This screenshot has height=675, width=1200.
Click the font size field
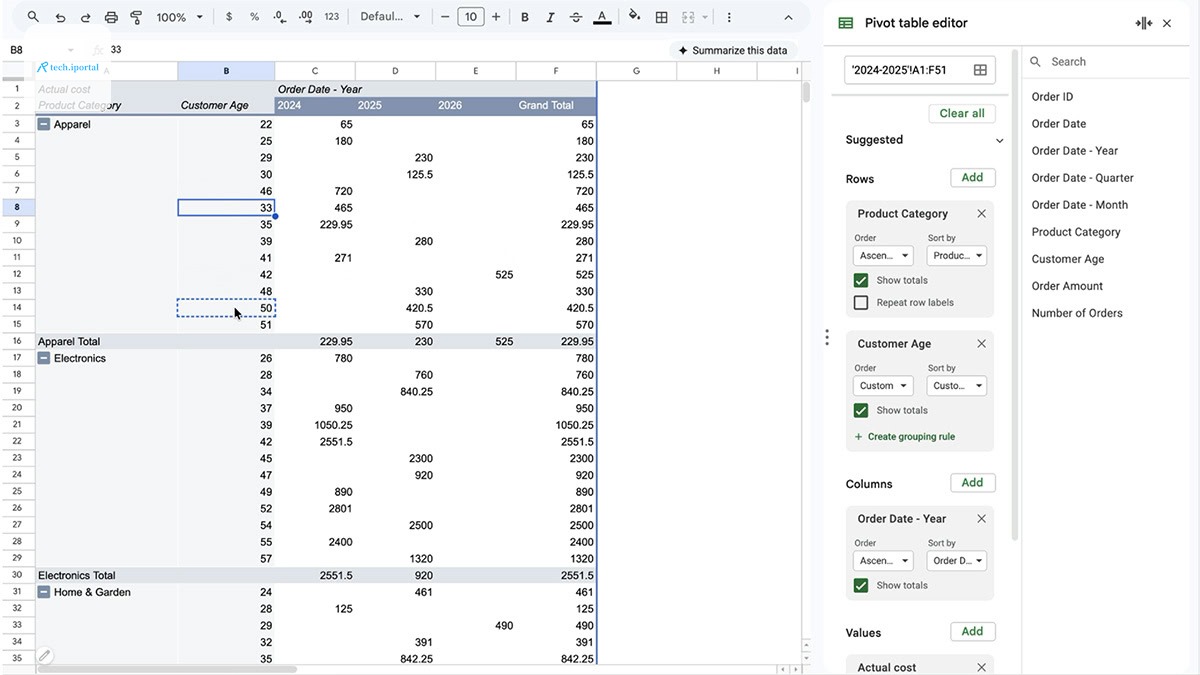click(x=470, y=17)
